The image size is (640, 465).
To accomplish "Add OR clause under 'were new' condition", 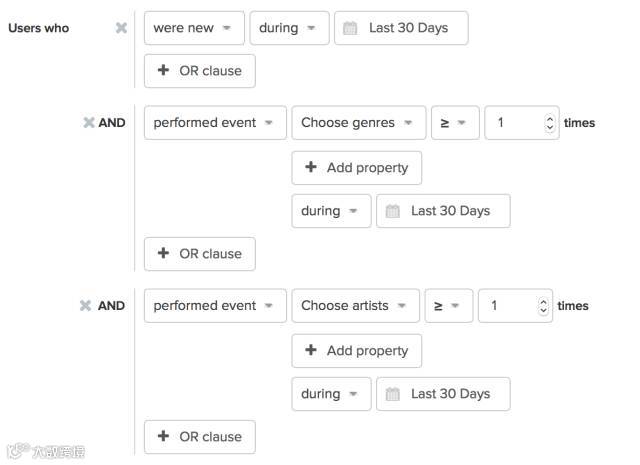I will click(x=200, y=71).
